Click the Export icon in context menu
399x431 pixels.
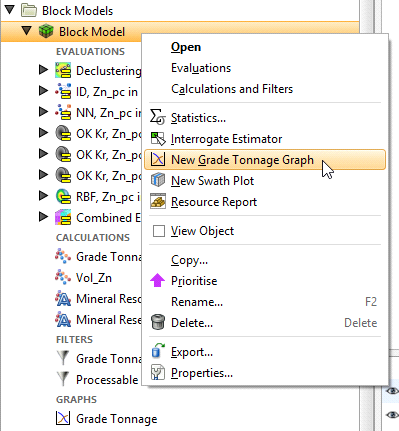coord(158,351)
